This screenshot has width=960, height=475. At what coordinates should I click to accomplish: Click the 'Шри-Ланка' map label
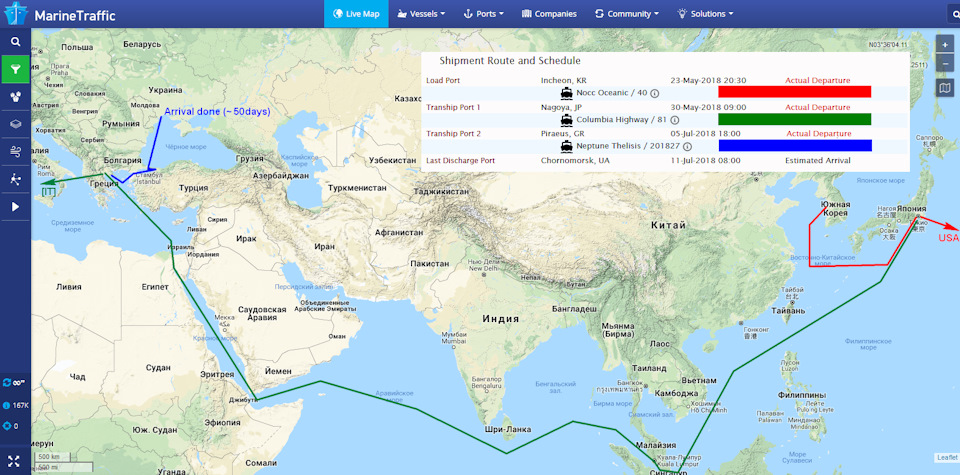click(508, 429)
